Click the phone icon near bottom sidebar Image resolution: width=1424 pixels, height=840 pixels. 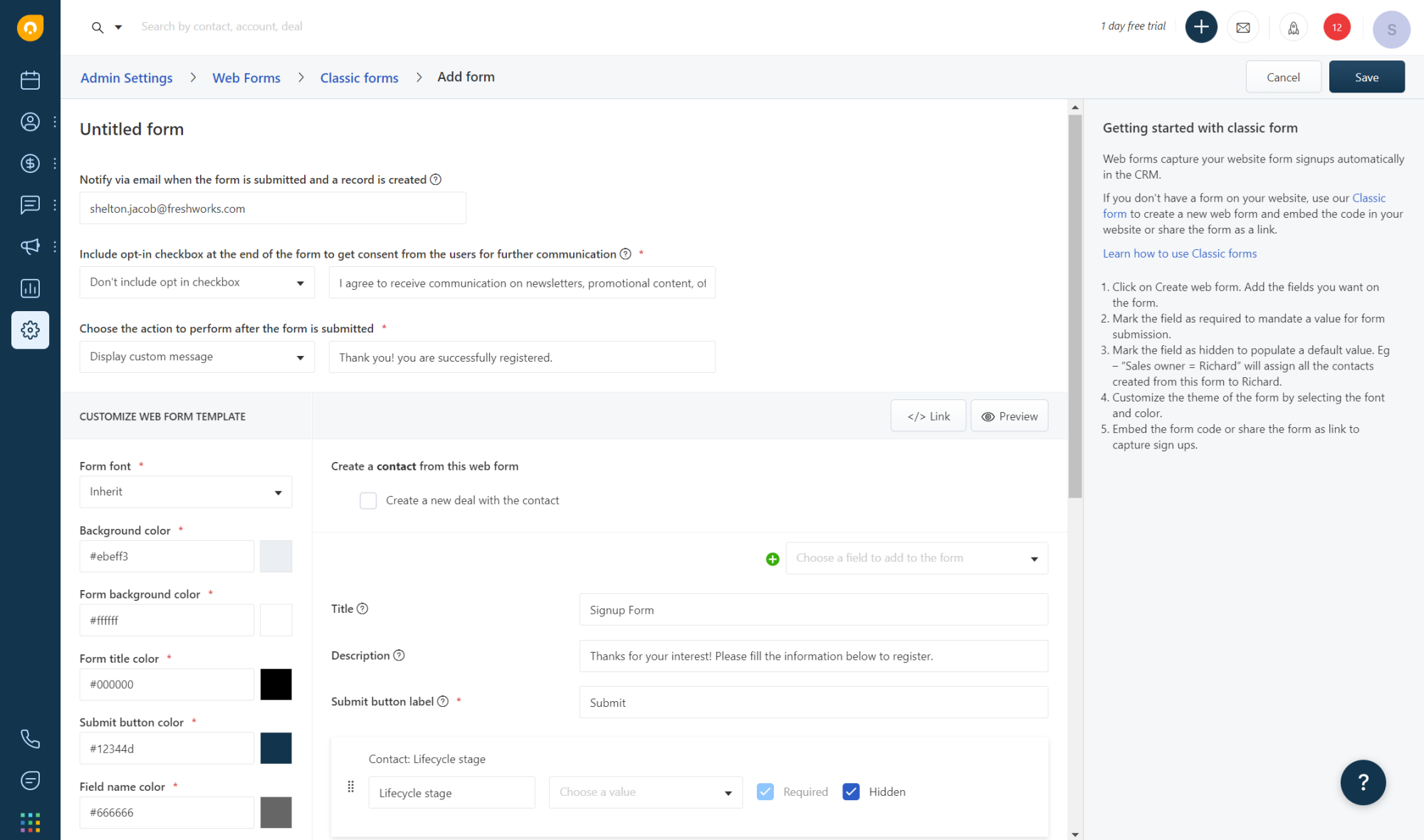pos(30,739)
